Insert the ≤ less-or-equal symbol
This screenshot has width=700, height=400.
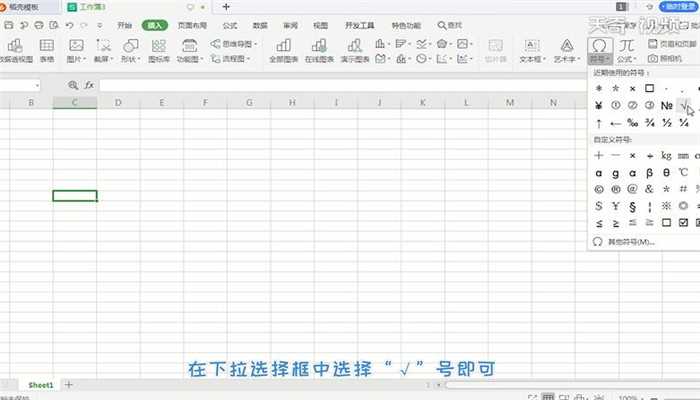[599, 223]
